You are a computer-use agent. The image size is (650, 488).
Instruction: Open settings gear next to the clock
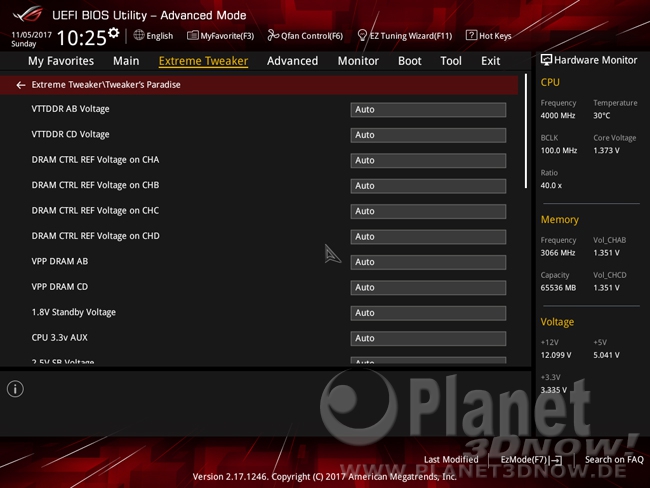click(x=114, y=33)
